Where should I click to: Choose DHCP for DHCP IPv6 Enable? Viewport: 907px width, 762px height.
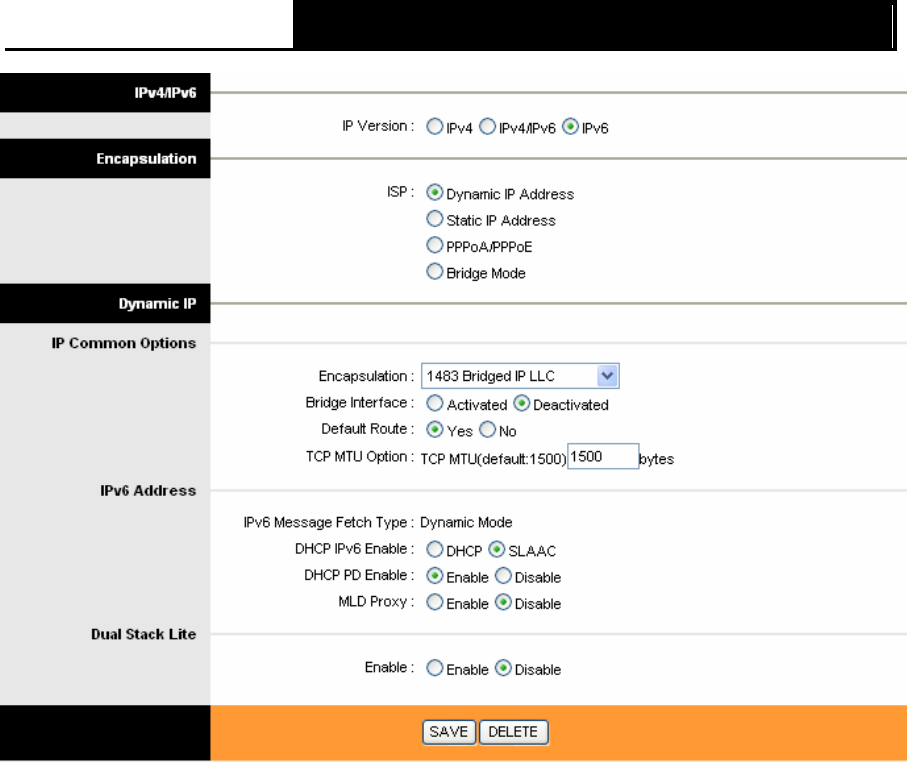coord(434,549)
